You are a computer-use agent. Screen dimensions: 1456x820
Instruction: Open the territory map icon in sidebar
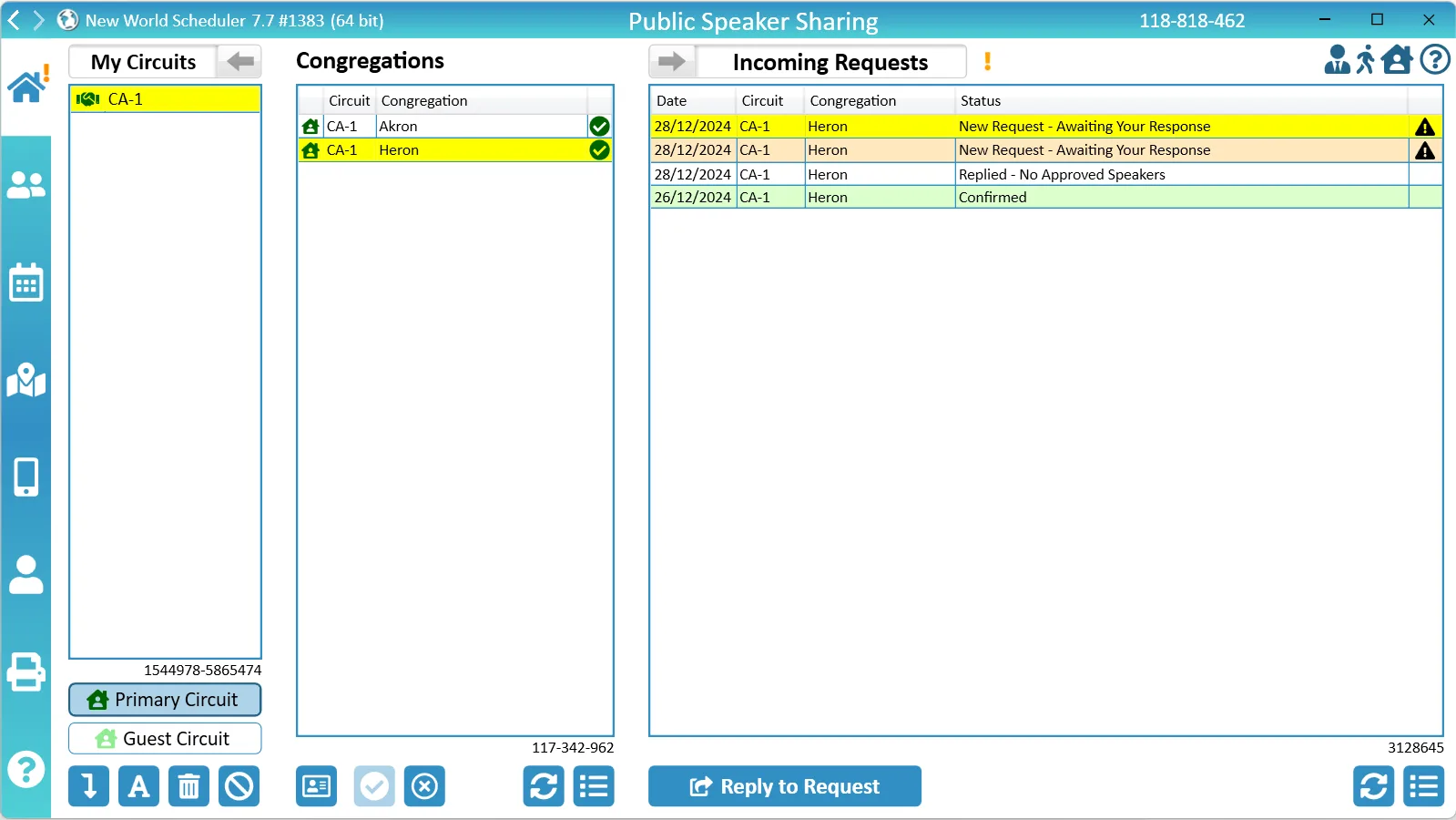pos(25,381)
